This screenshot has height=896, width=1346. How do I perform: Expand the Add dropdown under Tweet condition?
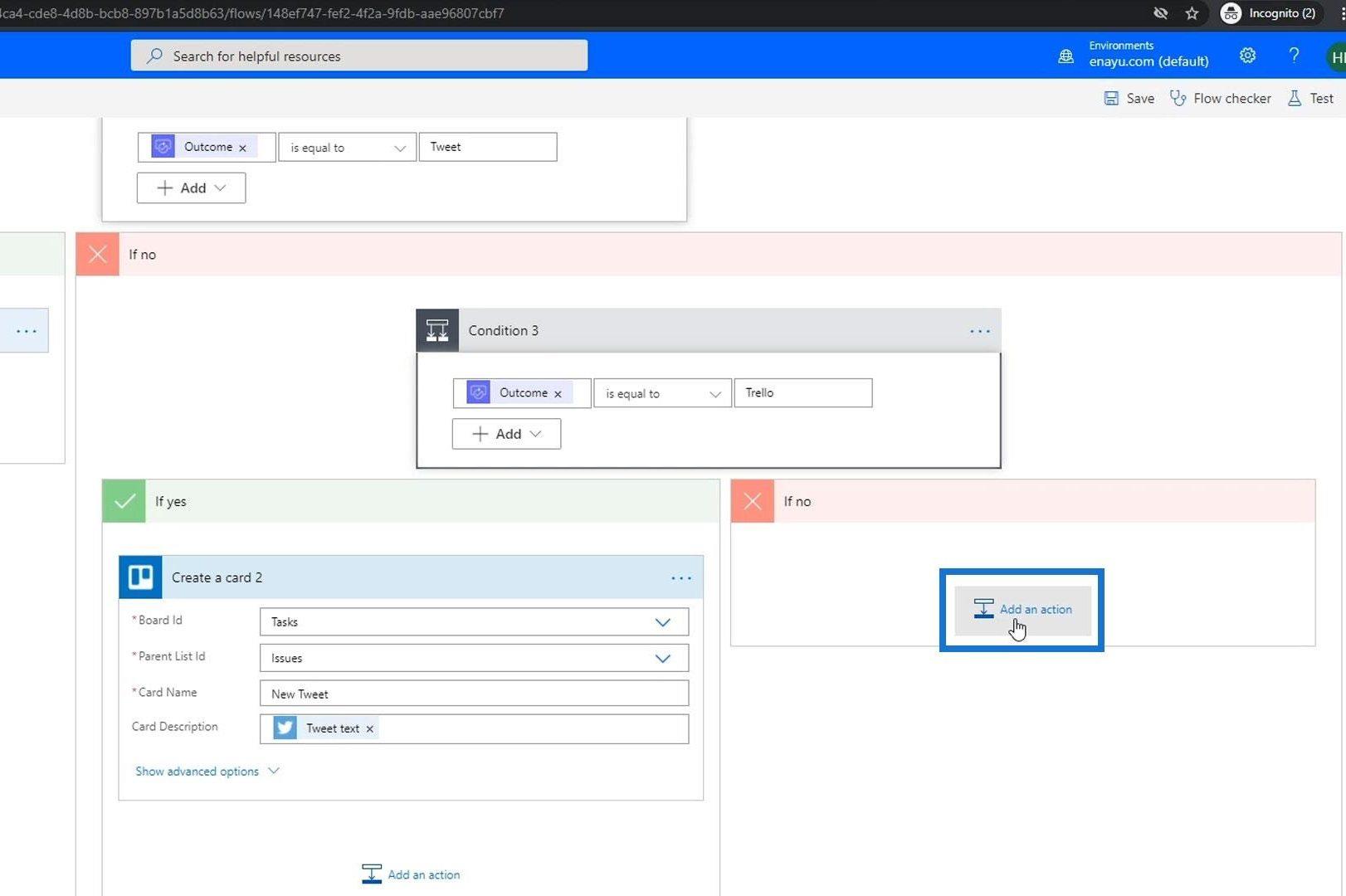(x=191, y=187)
